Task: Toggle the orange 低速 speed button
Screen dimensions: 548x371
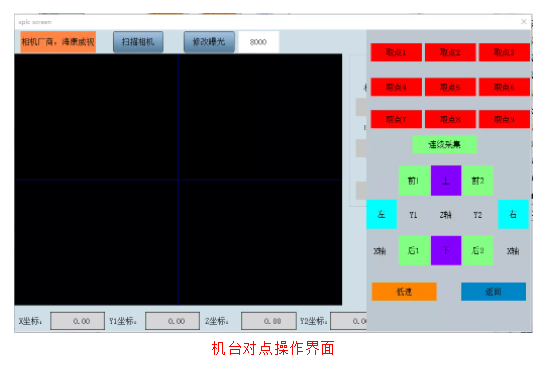Action: pyautogui.click(x=404, y=292)
